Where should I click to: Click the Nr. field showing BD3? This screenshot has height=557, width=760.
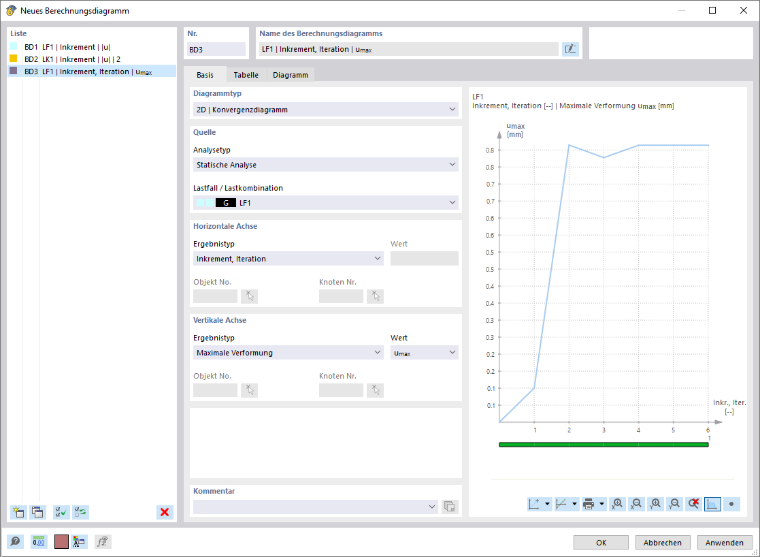217,49
